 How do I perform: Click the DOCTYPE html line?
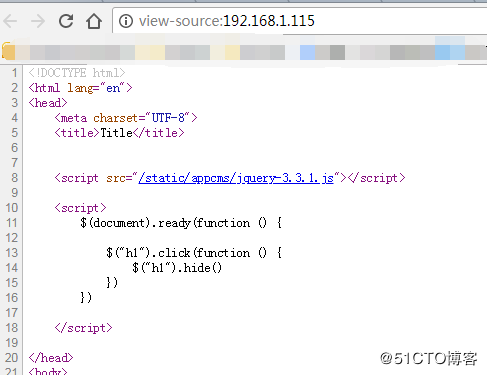tap(77, 73)
